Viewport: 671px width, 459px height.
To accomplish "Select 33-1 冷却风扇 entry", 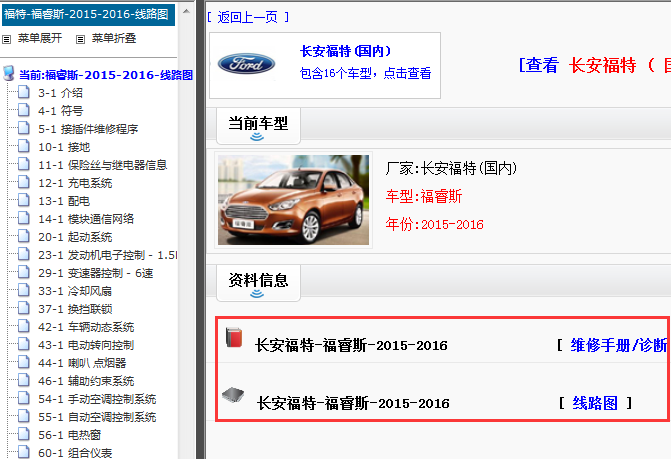I will coord(75,290).
